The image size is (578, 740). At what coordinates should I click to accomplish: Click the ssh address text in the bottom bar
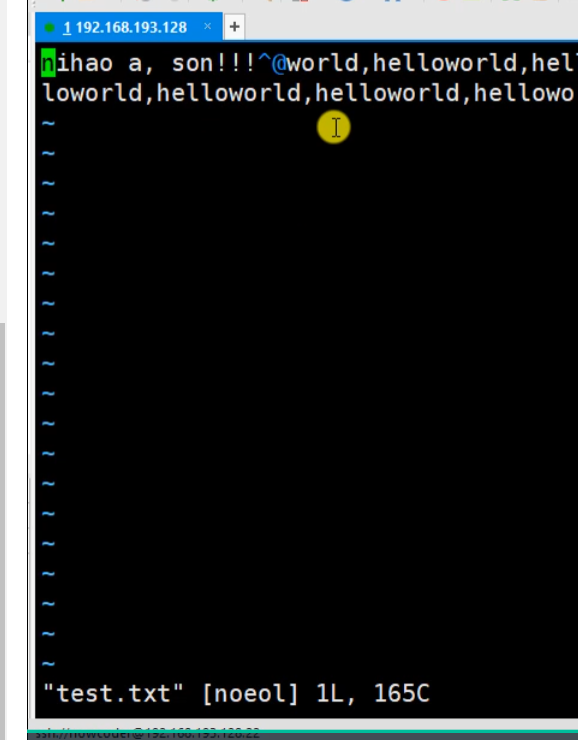pos(147,733)
